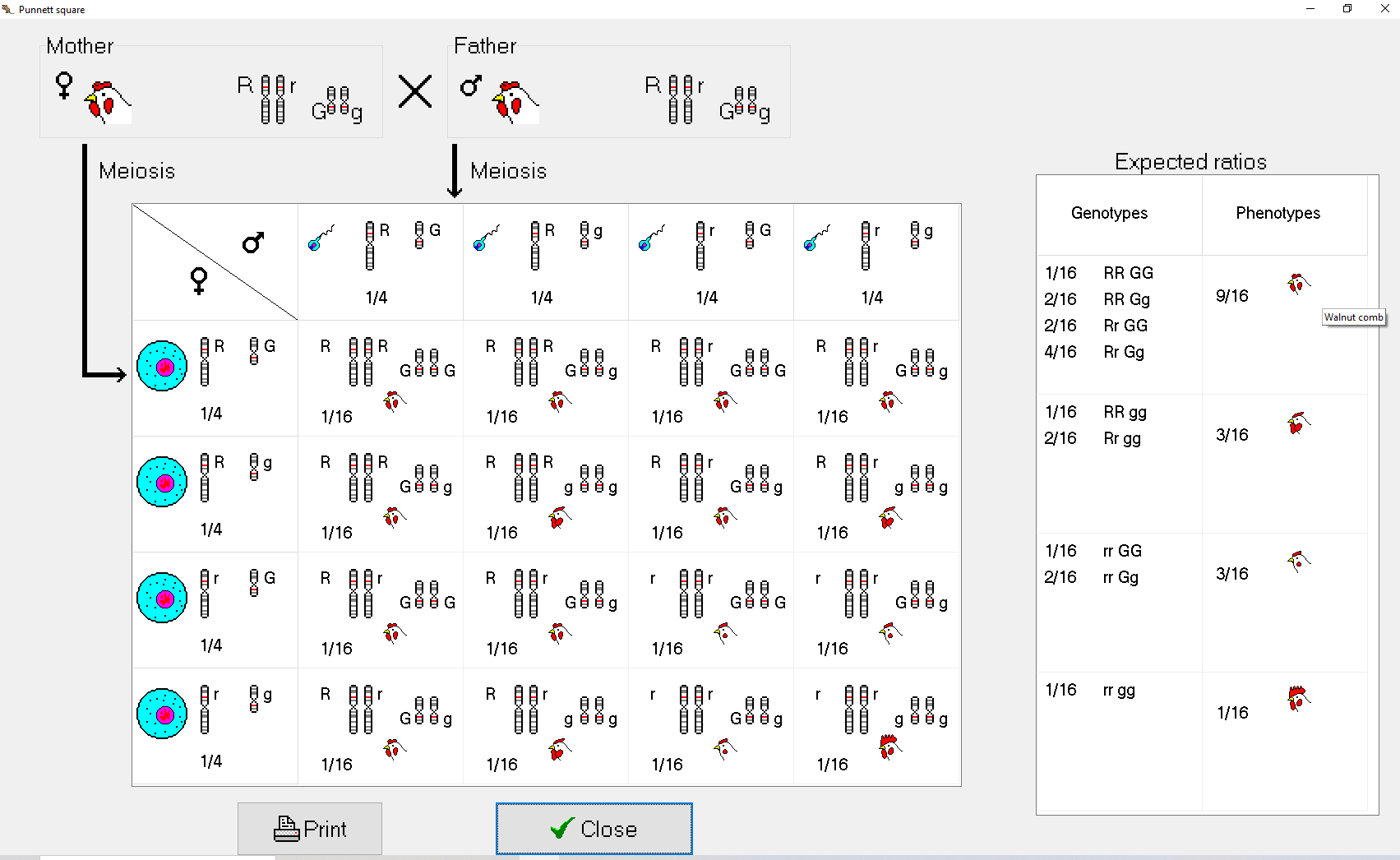Click the sperm icon for the R G gamete

(321, 238)
